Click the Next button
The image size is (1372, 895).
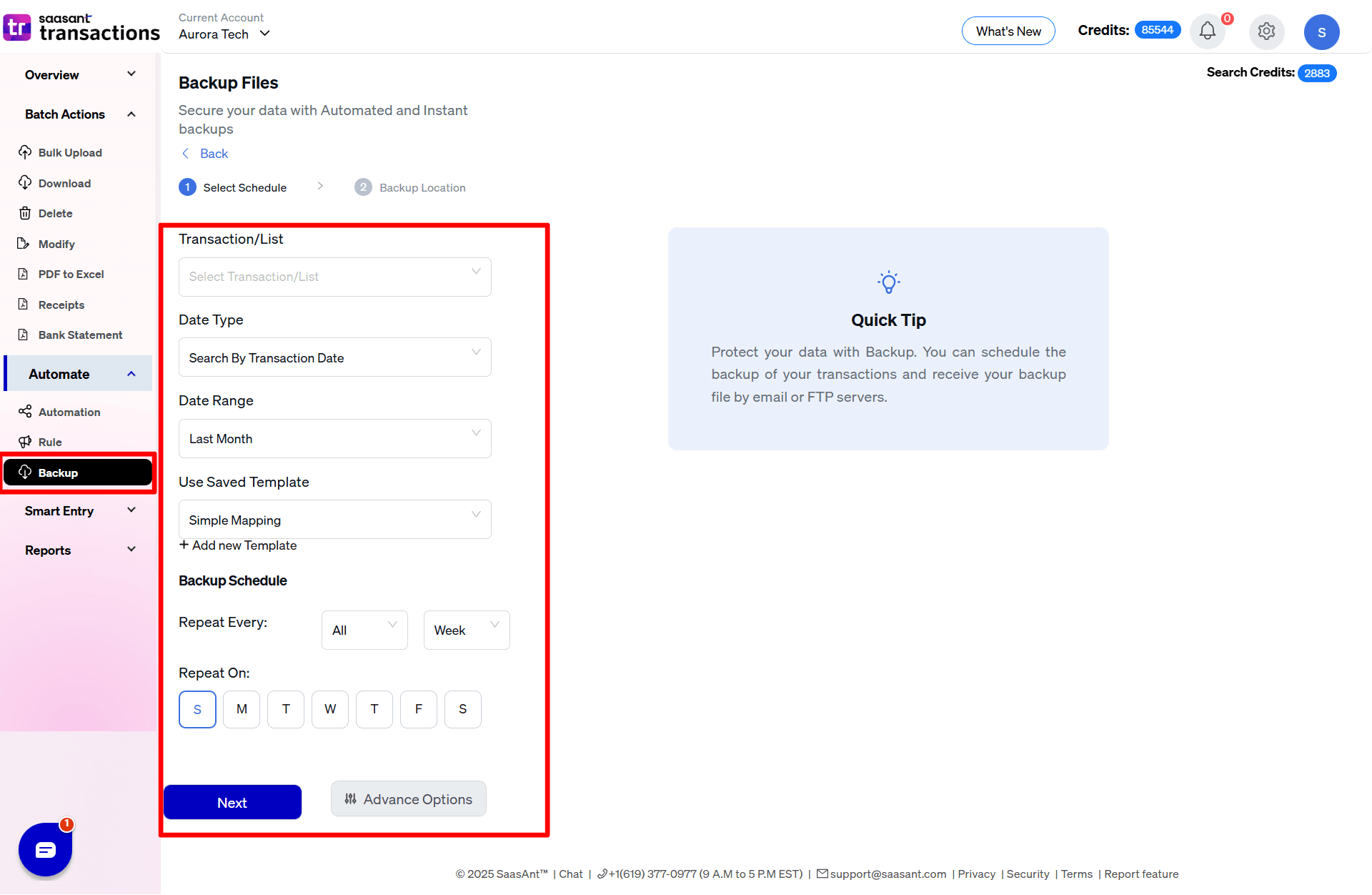232,802
